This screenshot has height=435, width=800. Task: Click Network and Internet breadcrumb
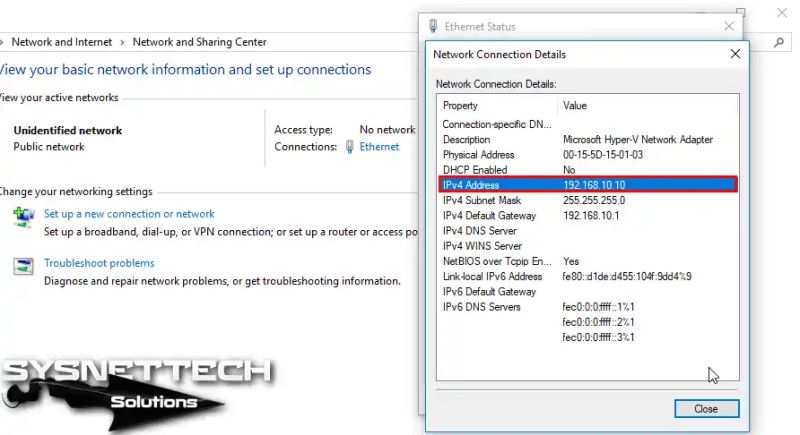[x=62, y=42]
